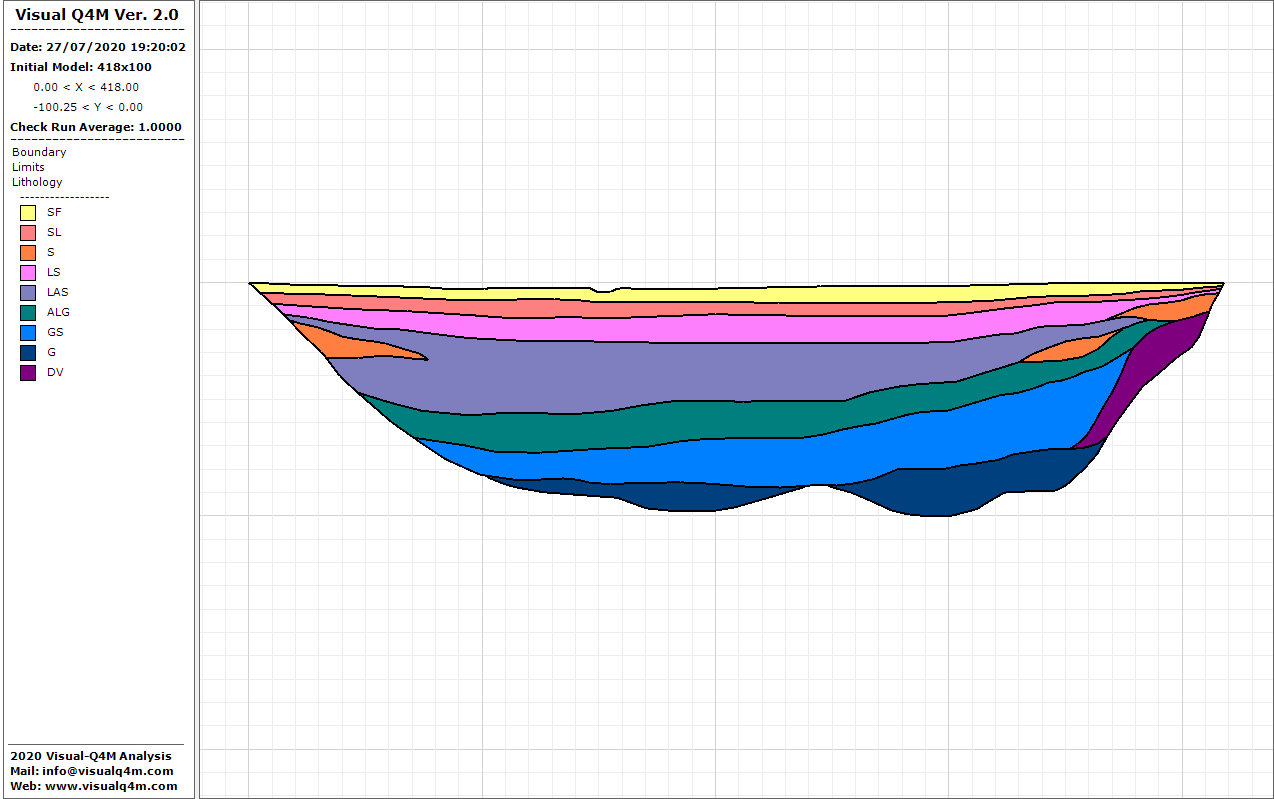Click the GS legend label
This screenshot has width=1274, height=799.
click(x=55, y=332)
